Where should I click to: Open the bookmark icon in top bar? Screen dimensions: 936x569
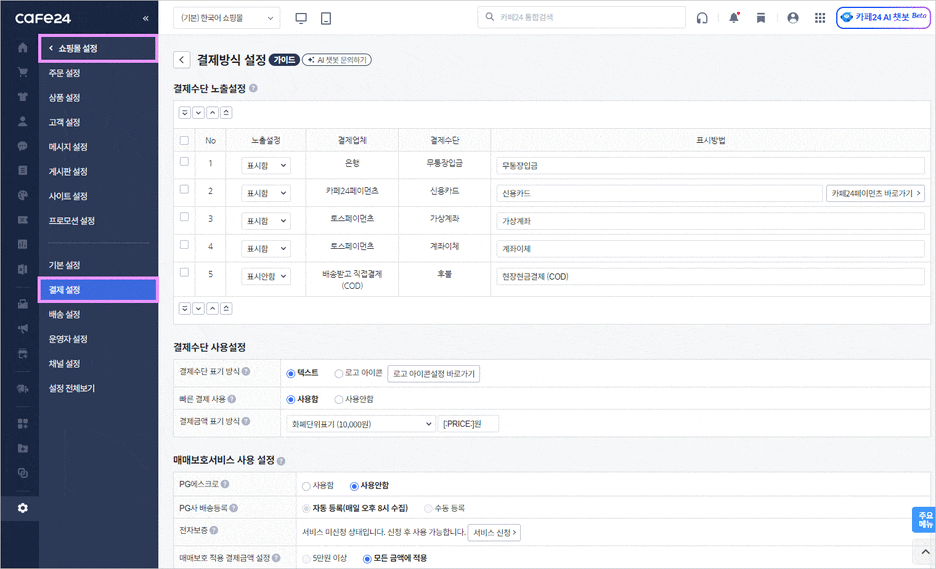pyautogui.click(x=760, y=18)
